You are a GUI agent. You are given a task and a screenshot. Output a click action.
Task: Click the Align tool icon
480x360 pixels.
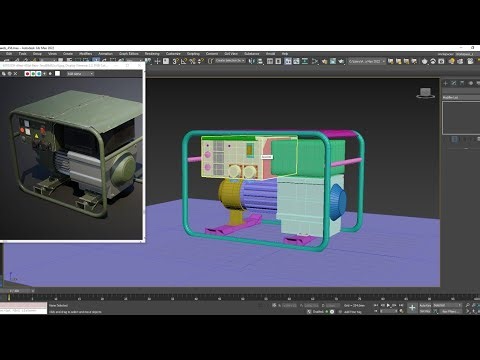tap(260, 61)
